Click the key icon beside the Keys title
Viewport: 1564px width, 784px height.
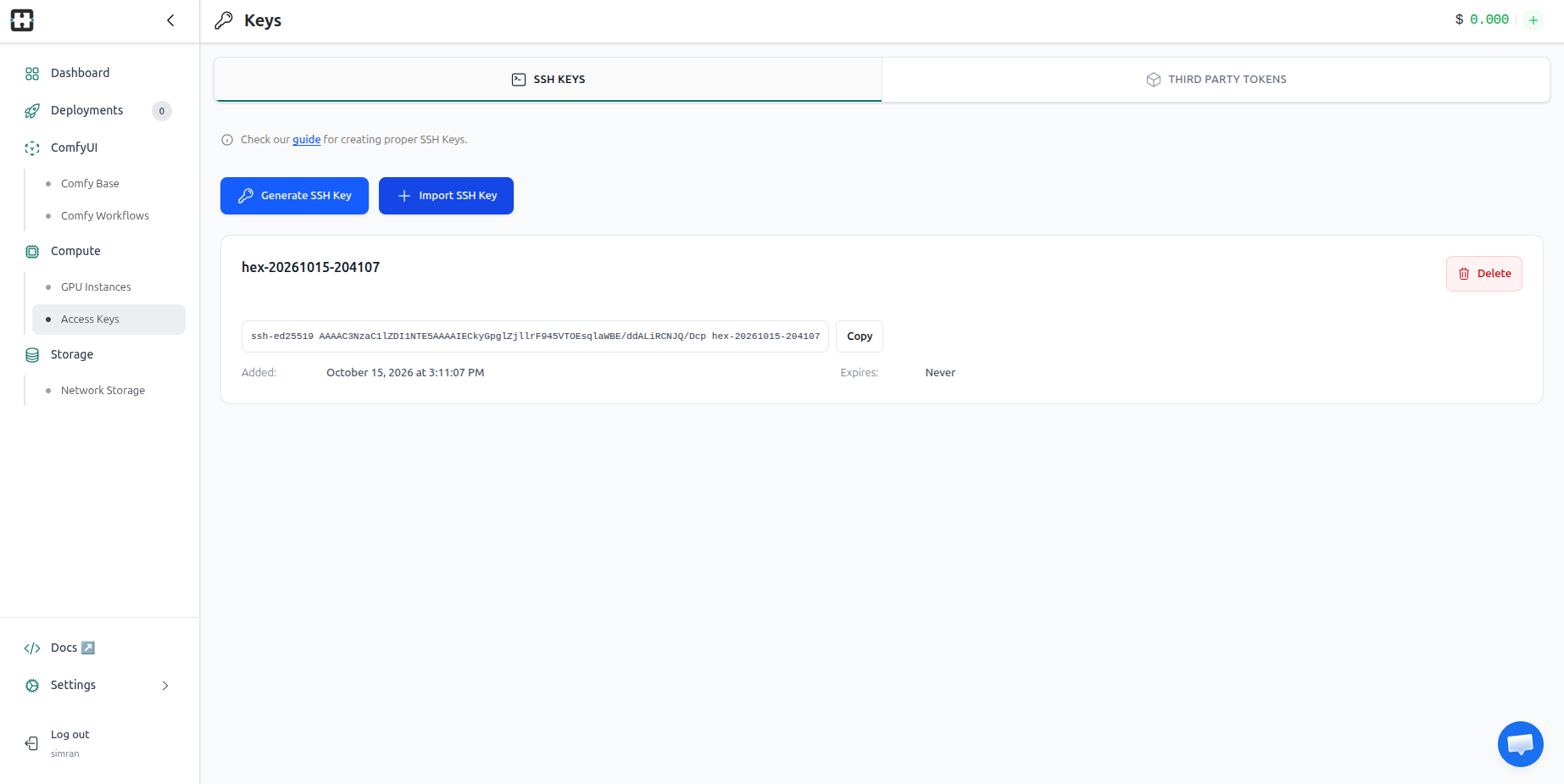tap(224, 20)
